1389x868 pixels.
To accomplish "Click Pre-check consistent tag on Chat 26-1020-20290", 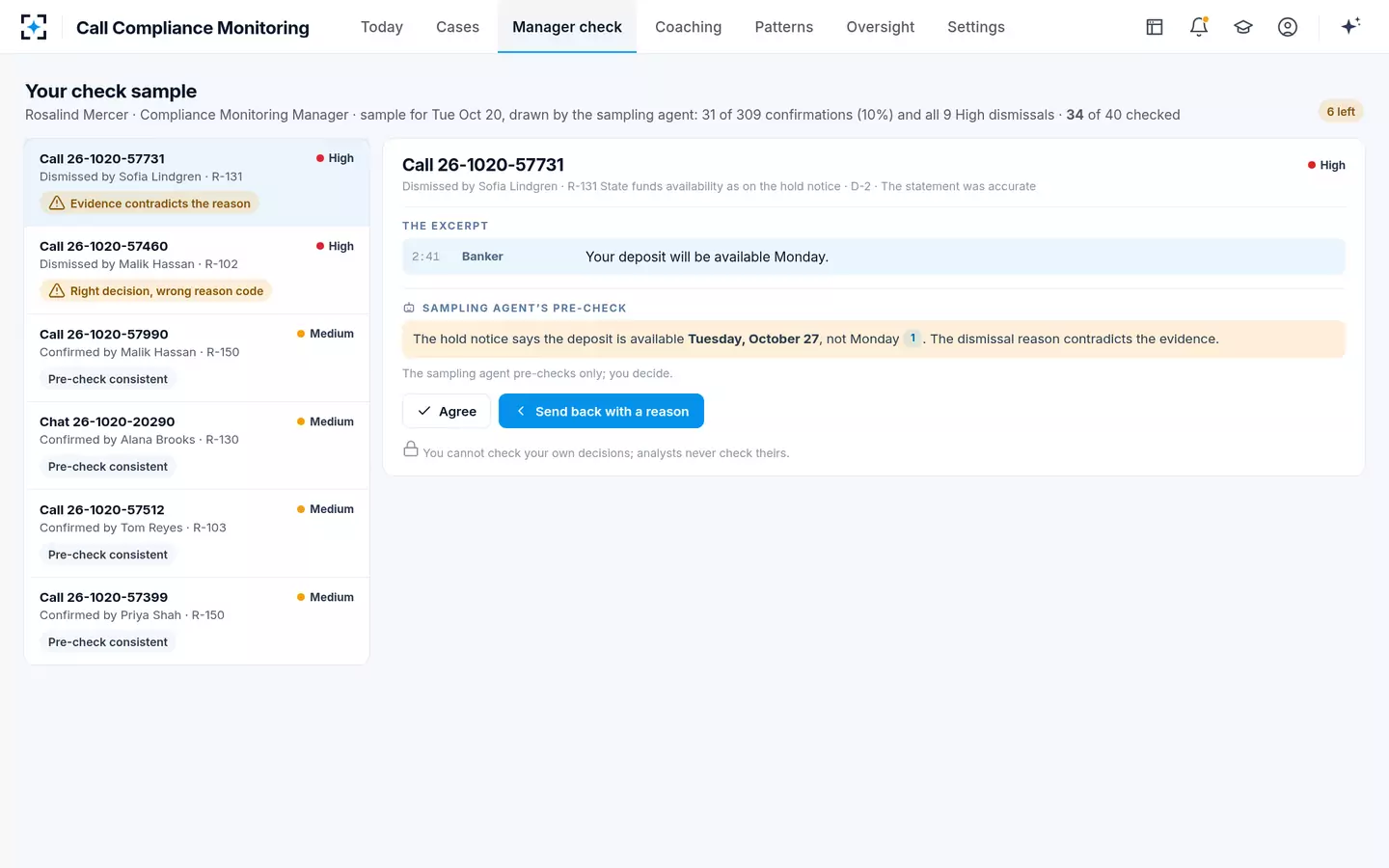I will coord(108,467).
